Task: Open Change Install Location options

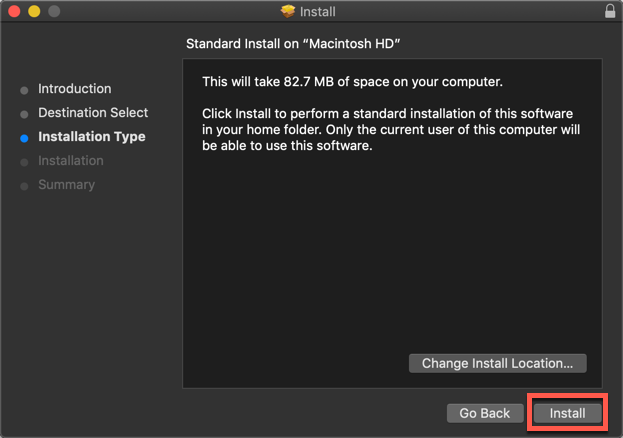Action: 497,363
